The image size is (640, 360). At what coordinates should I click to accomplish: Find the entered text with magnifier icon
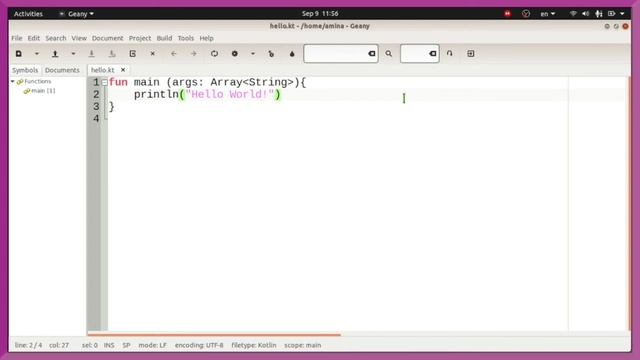389,53
